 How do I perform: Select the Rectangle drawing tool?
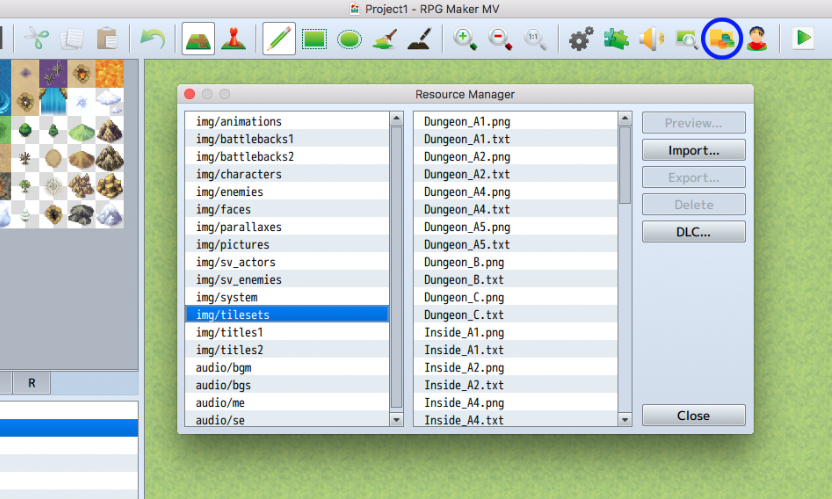314,39
